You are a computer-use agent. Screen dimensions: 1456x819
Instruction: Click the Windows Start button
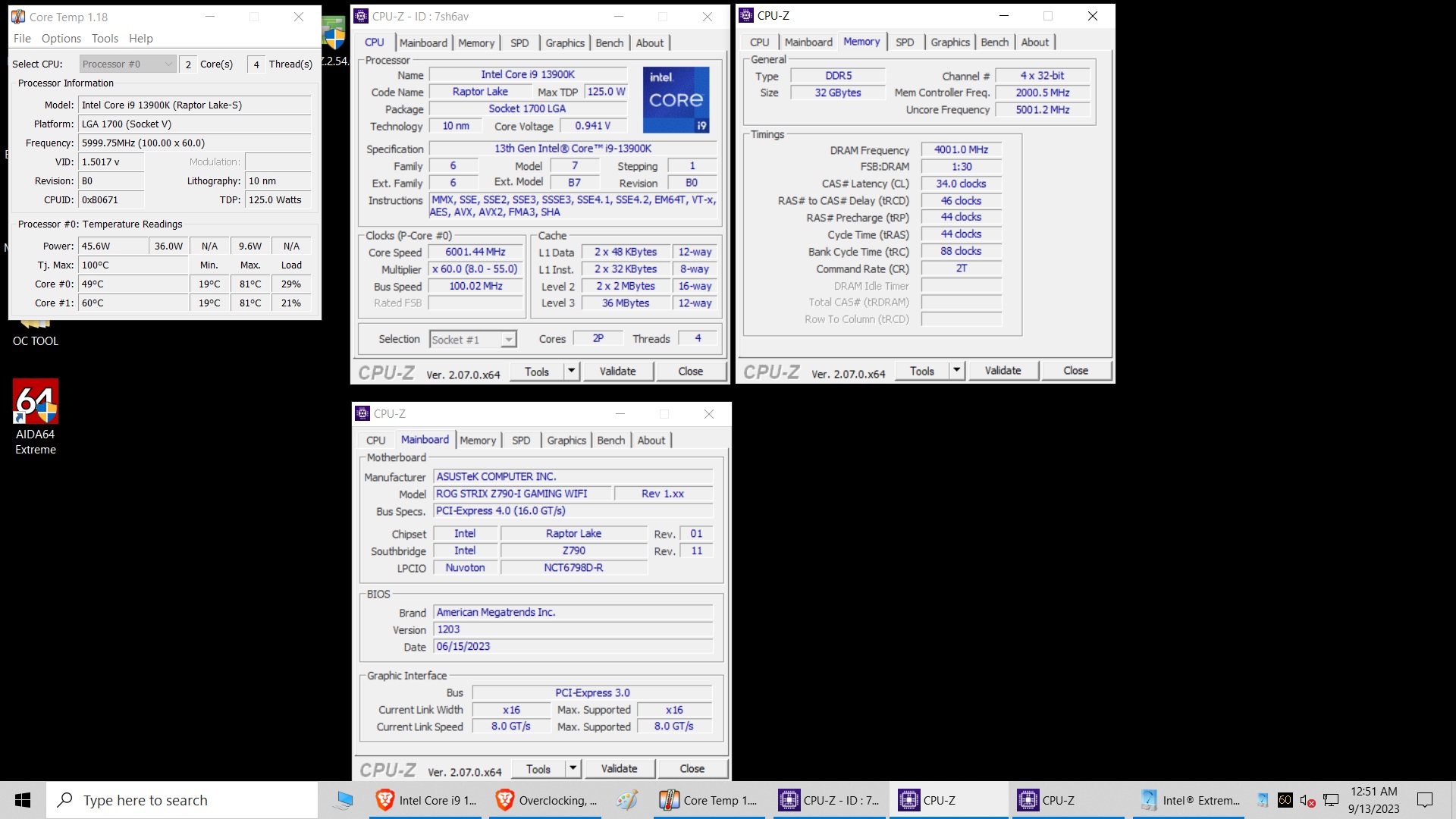pyautogui.click(x=23, y=800)
